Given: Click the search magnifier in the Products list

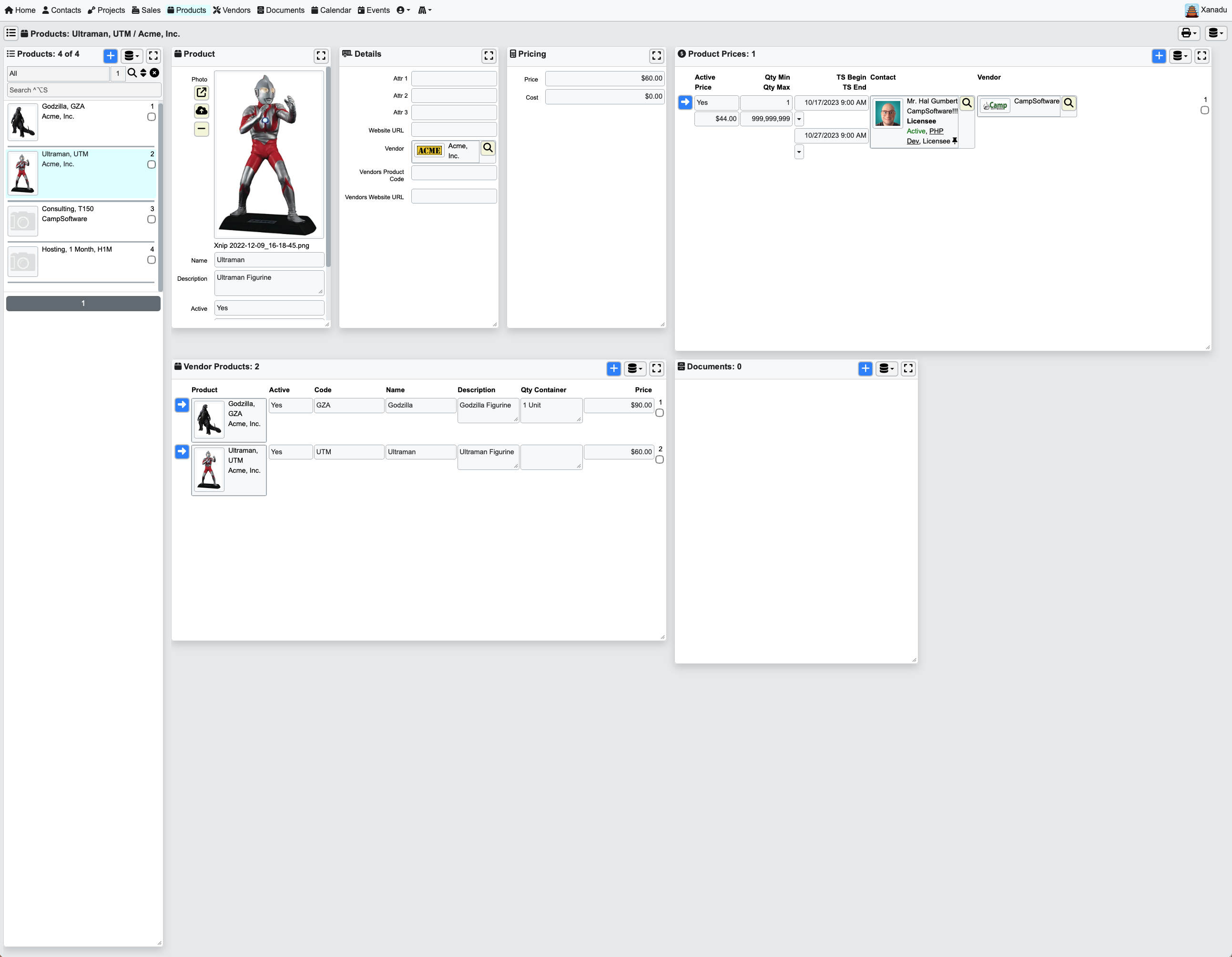Looking at the screenshot, I should [x=132, y=73].
